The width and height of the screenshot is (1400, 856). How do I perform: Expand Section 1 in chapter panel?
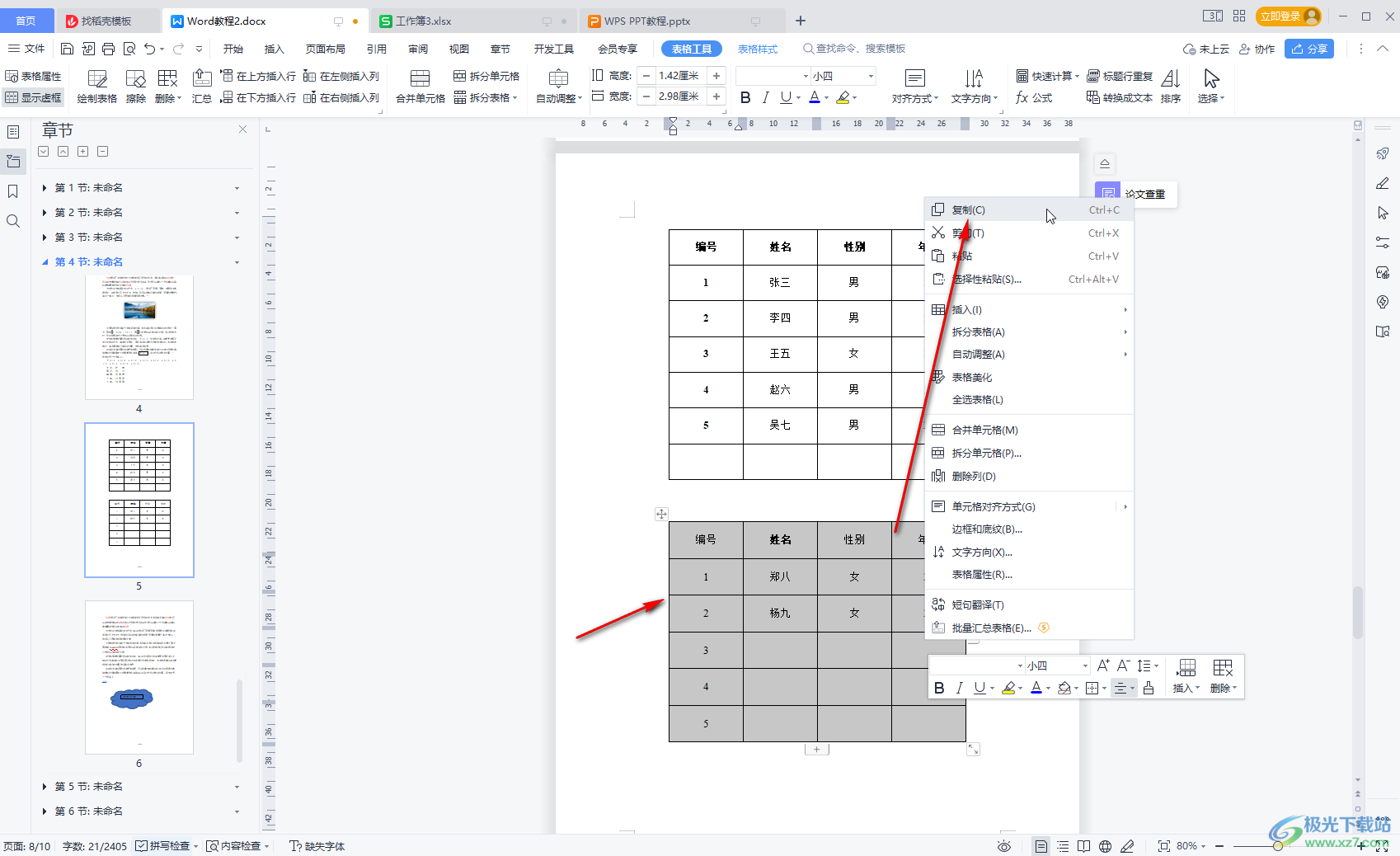coord(45,188)
